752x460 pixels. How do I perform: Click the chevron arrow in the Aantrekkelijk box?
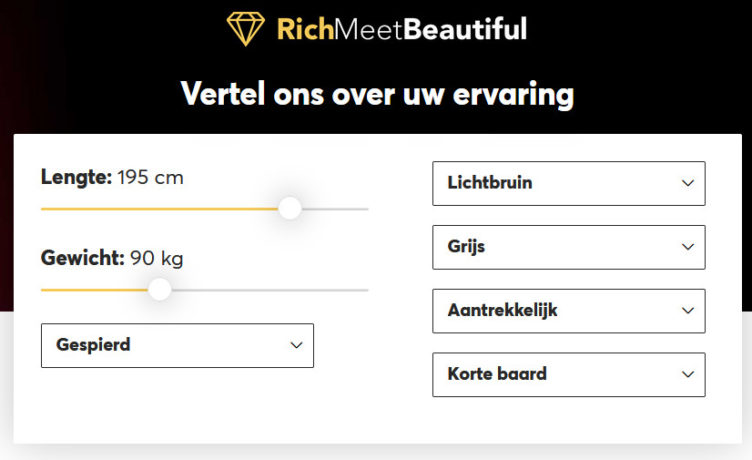[x=687, y=311]
